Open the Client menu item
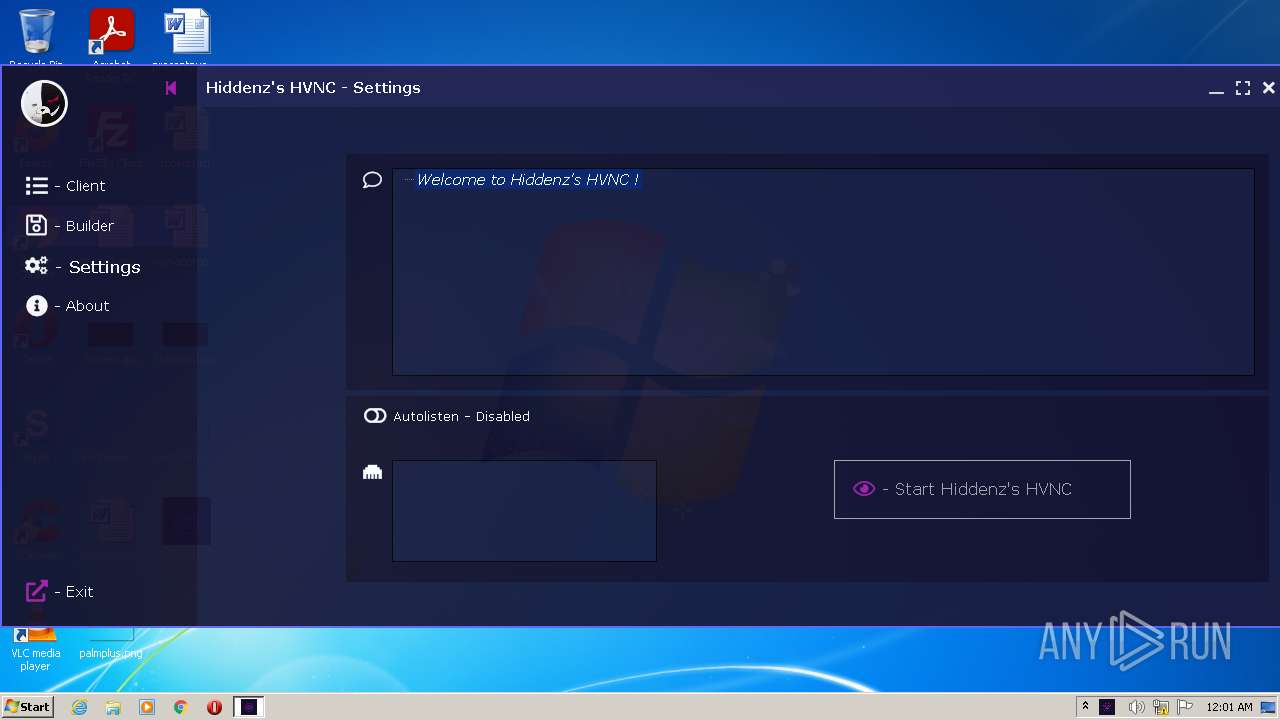The width and height of the screenshot is (1280, 720). pos(65,186)
